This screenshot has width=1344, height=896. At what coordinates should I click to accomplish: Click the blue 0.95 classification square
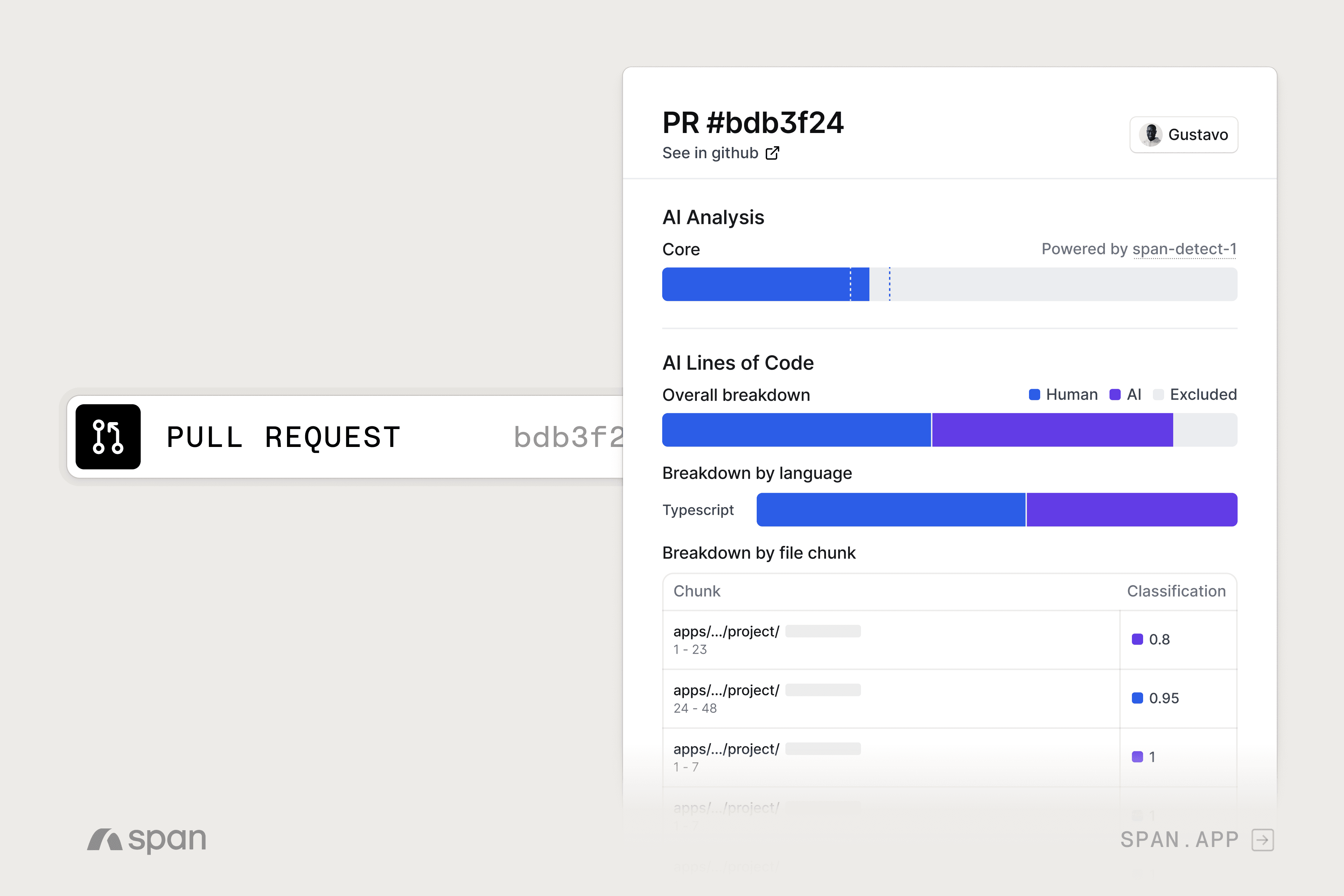click(1137, 698)
